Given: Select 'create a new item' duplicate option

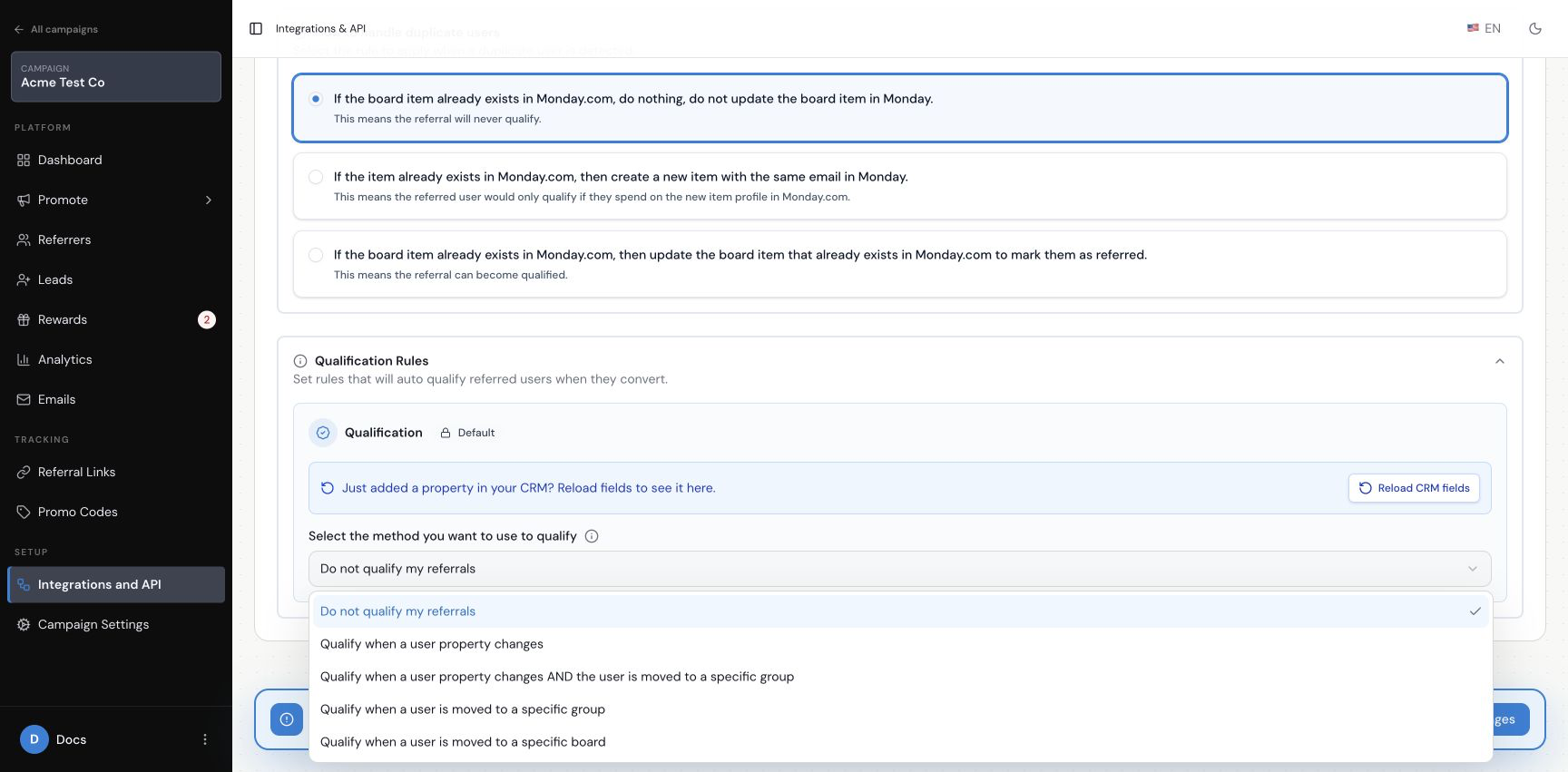Looking at the screenshot, I should coord(899,186).
